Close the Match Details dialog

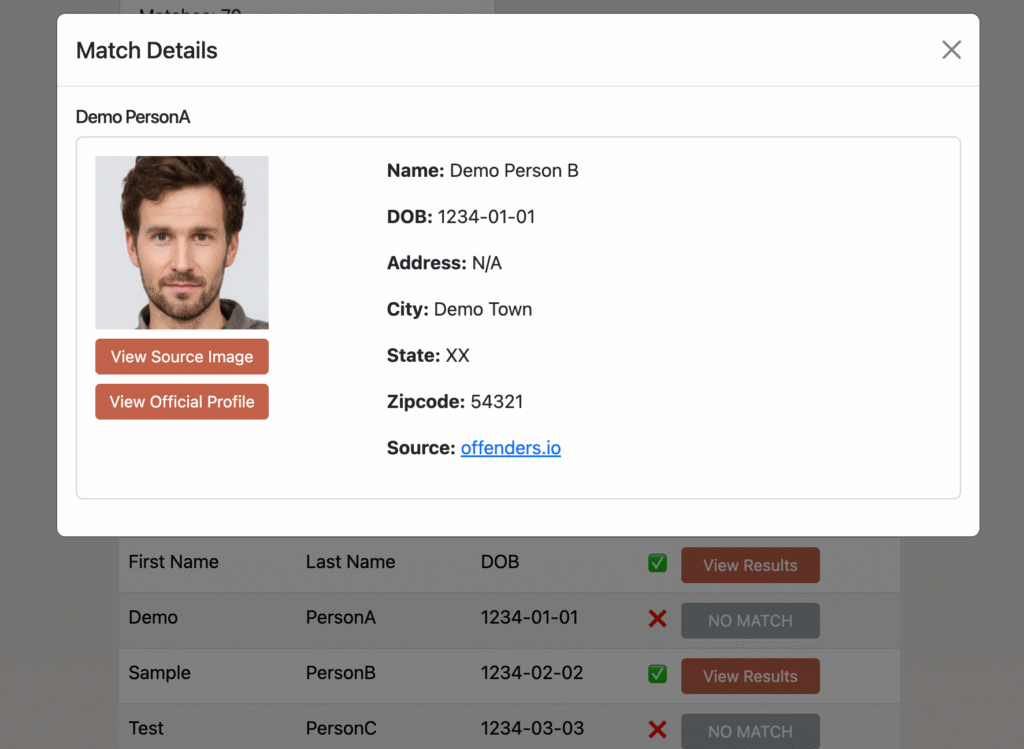click(x=951, y=50)
